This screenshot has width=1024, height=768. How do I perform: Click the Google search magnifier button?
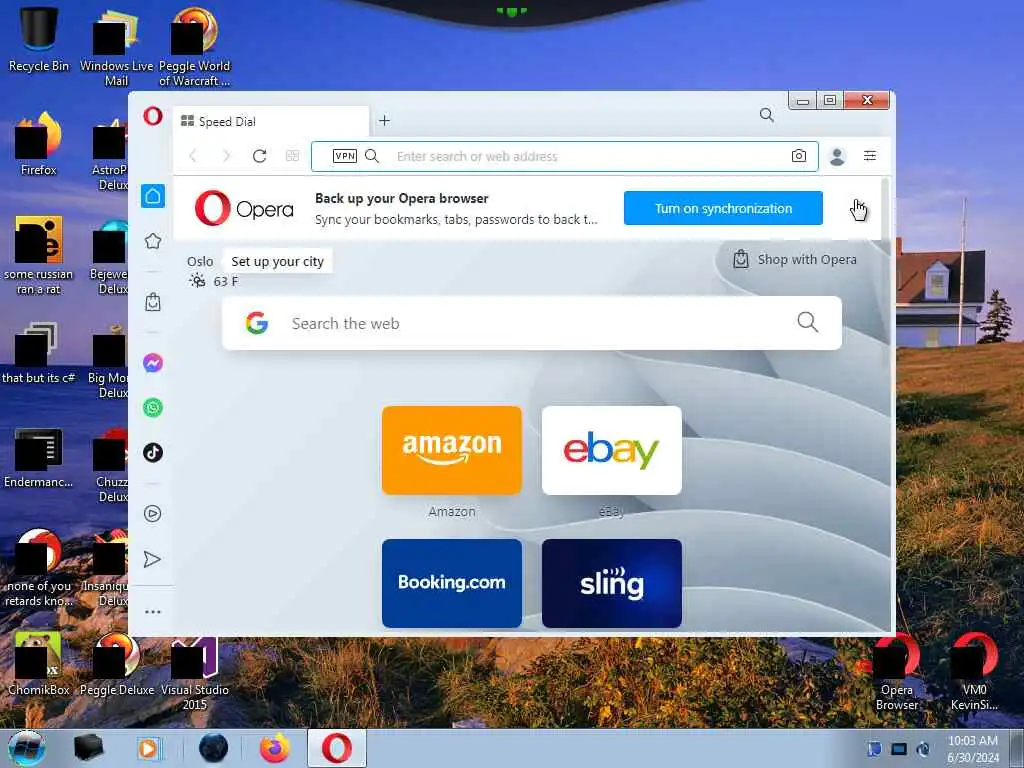pos(807,322)
